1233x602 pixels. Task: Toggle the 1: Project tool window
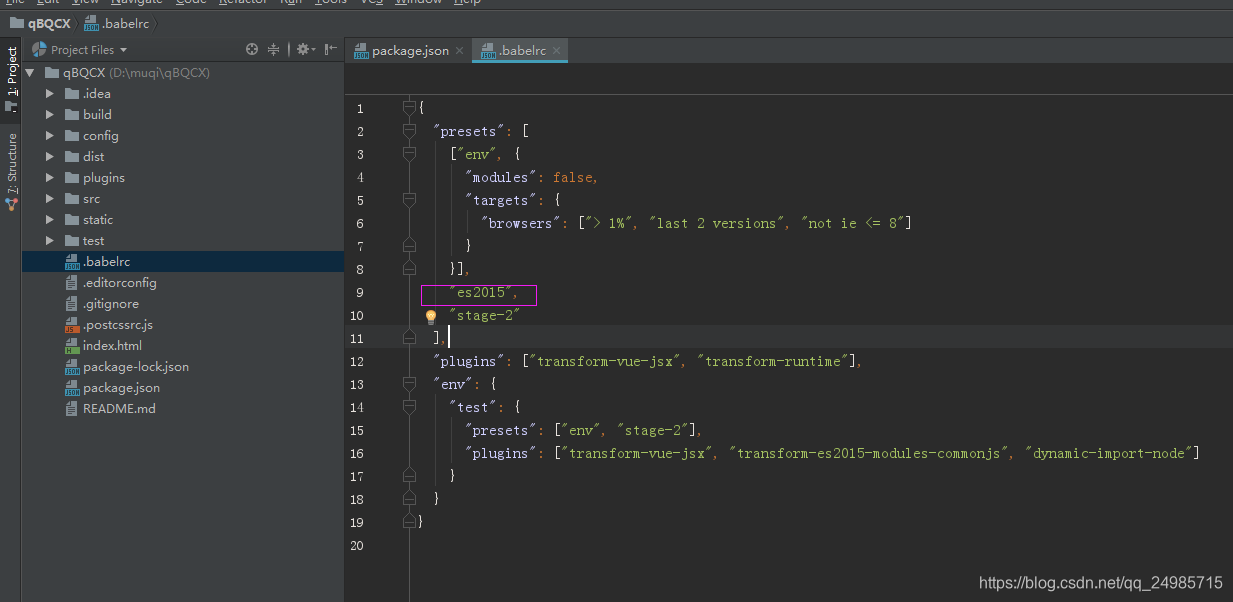pyautogui.click(x=11, y=78)
